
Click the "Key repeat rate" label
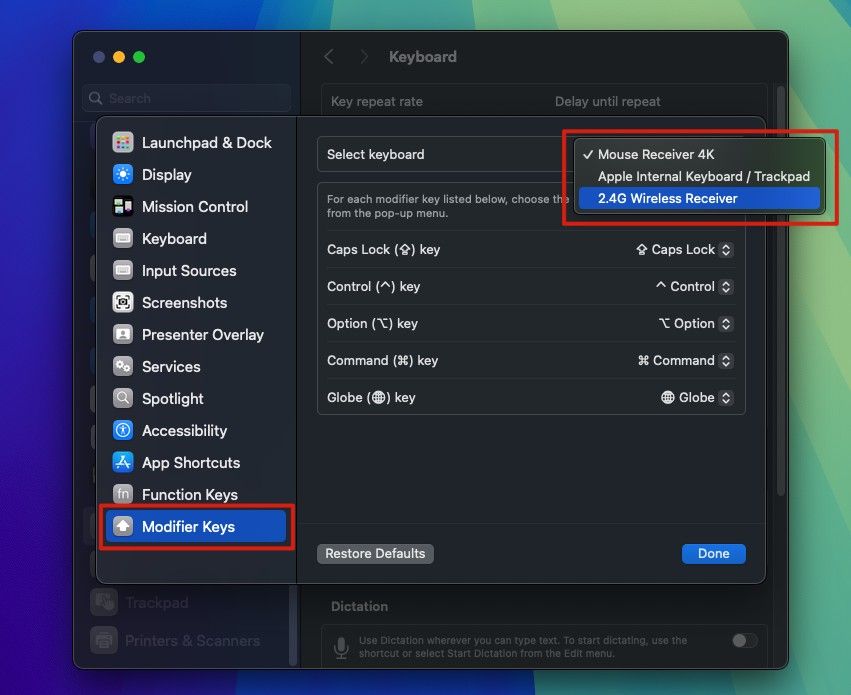(x=377, y=101)
